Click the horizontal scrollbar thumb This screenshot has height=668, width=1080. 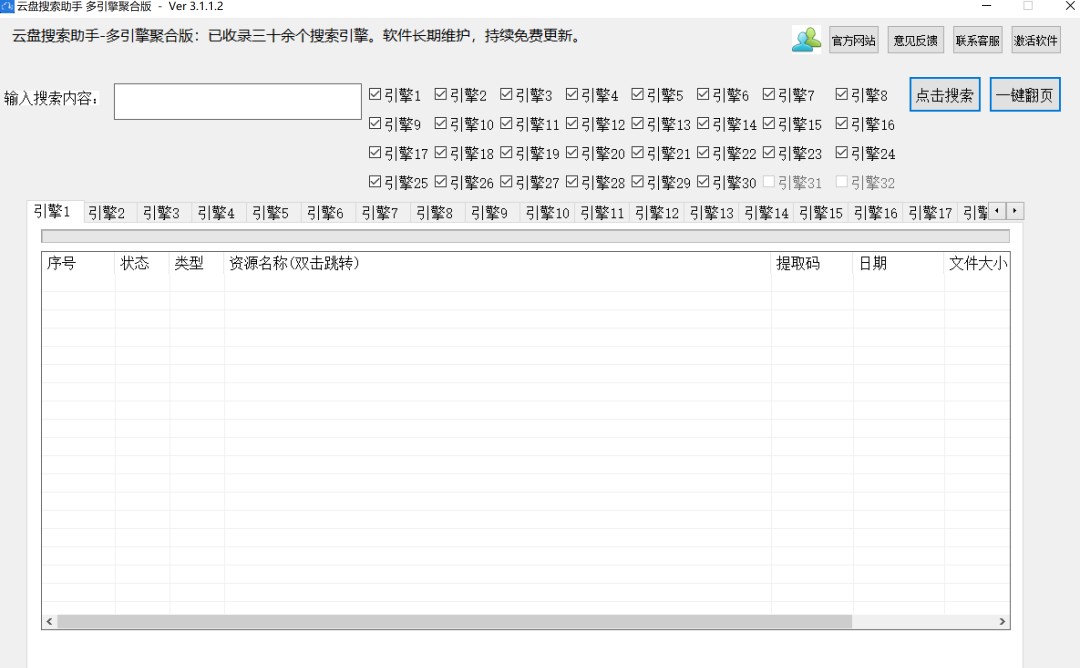coord(455,621)
